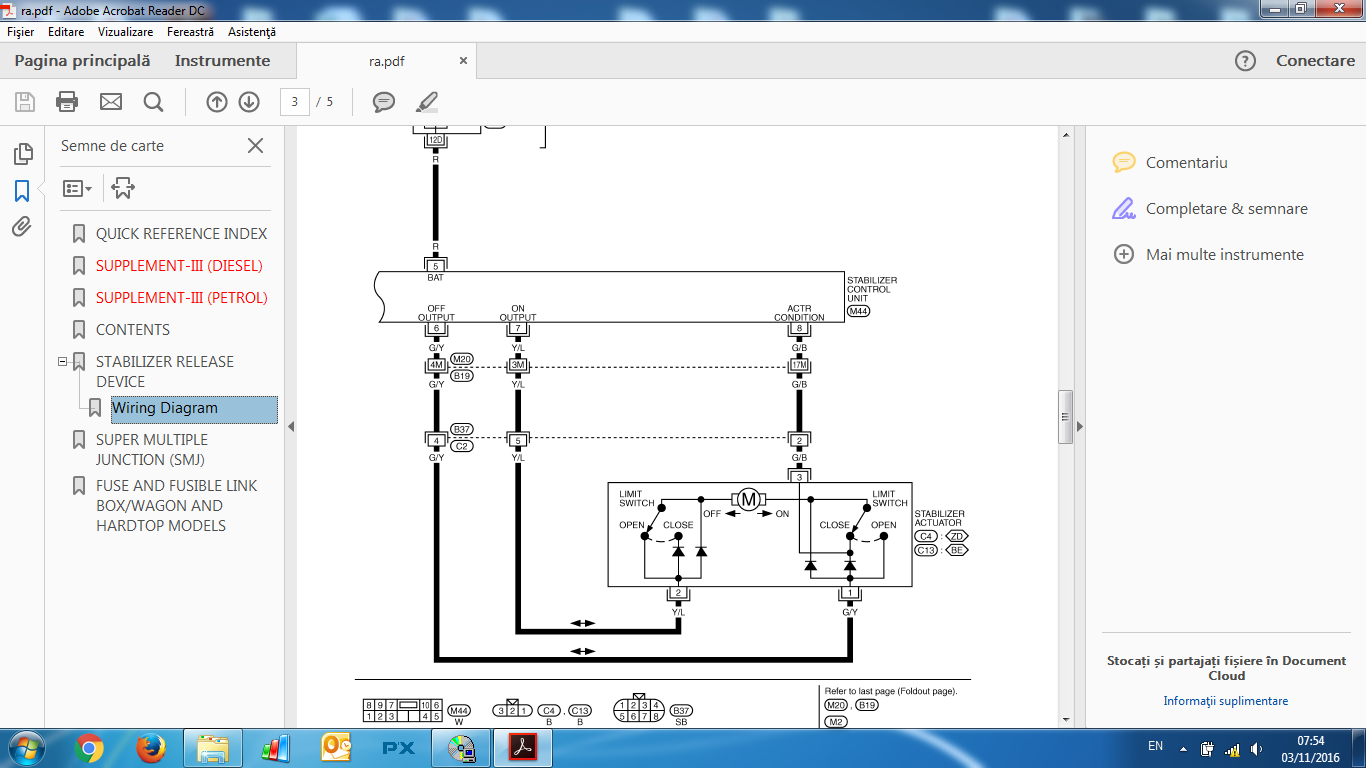This screenshot has width=1366, height=768.
Task: Click the volume speaker tray icon
Action: click(1256, 747)
